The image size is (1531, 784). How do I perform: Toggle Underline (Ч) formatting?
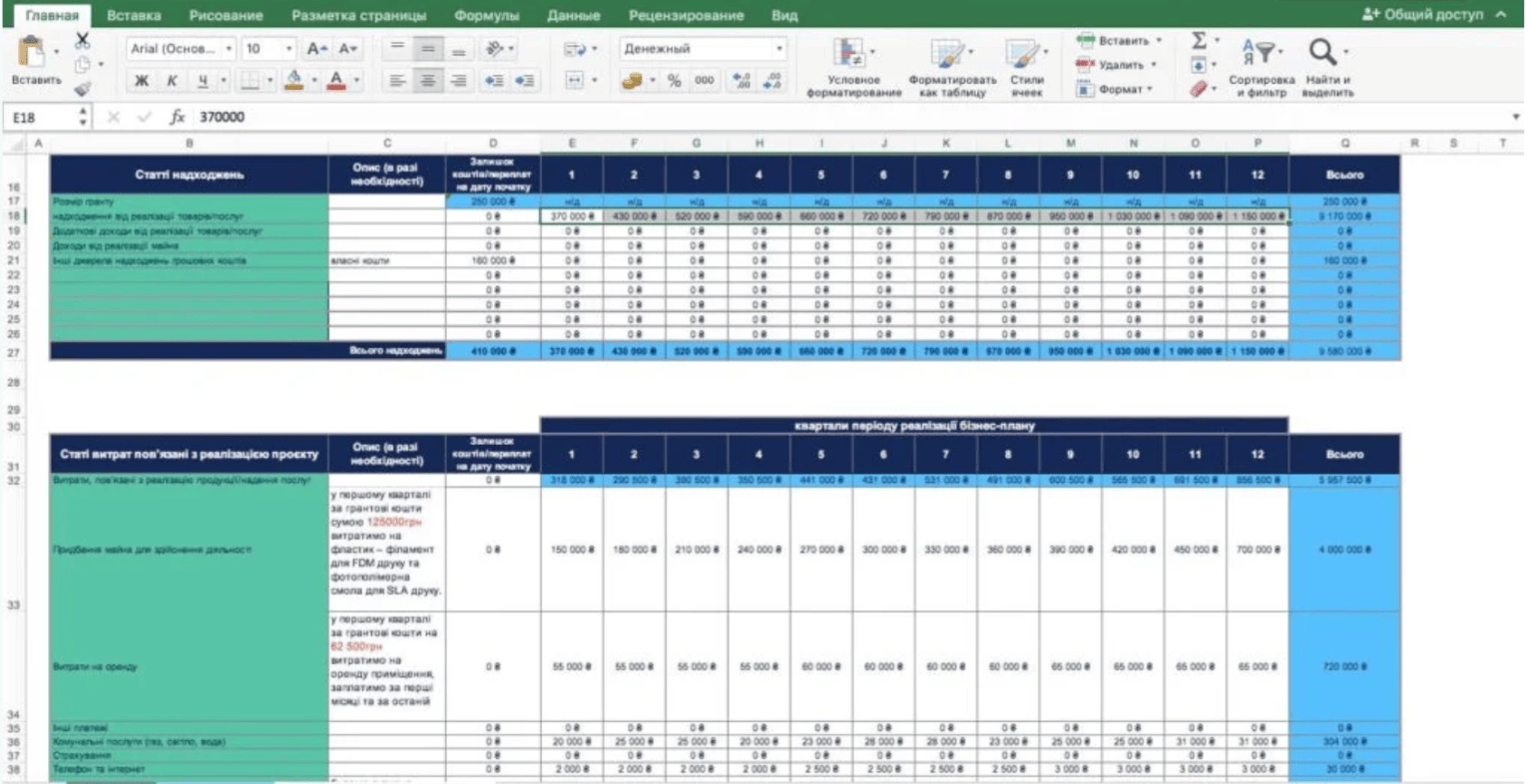[x=203, y=81]
